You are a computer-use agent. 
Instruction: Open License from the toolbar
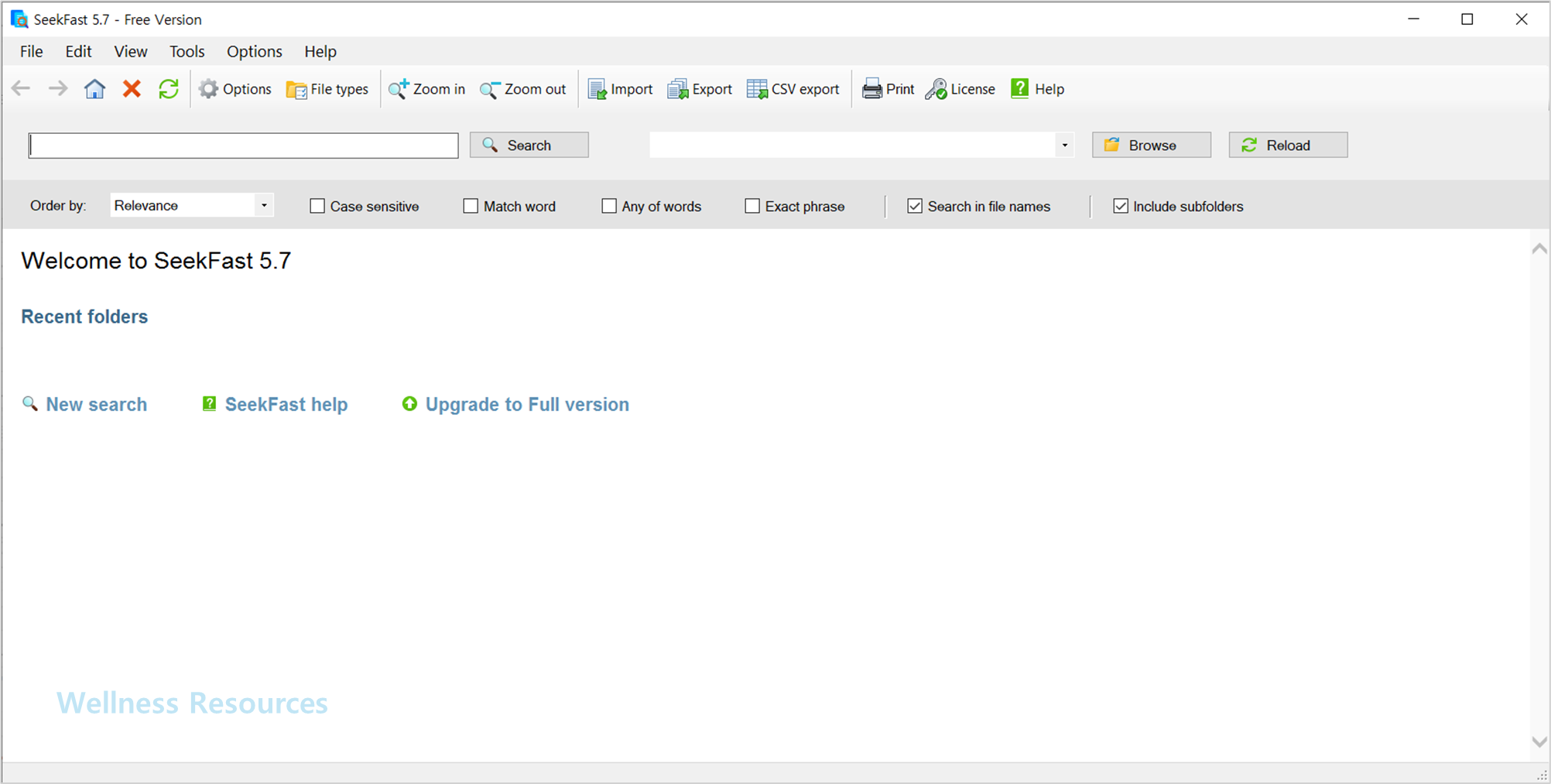tap(960, 89)
